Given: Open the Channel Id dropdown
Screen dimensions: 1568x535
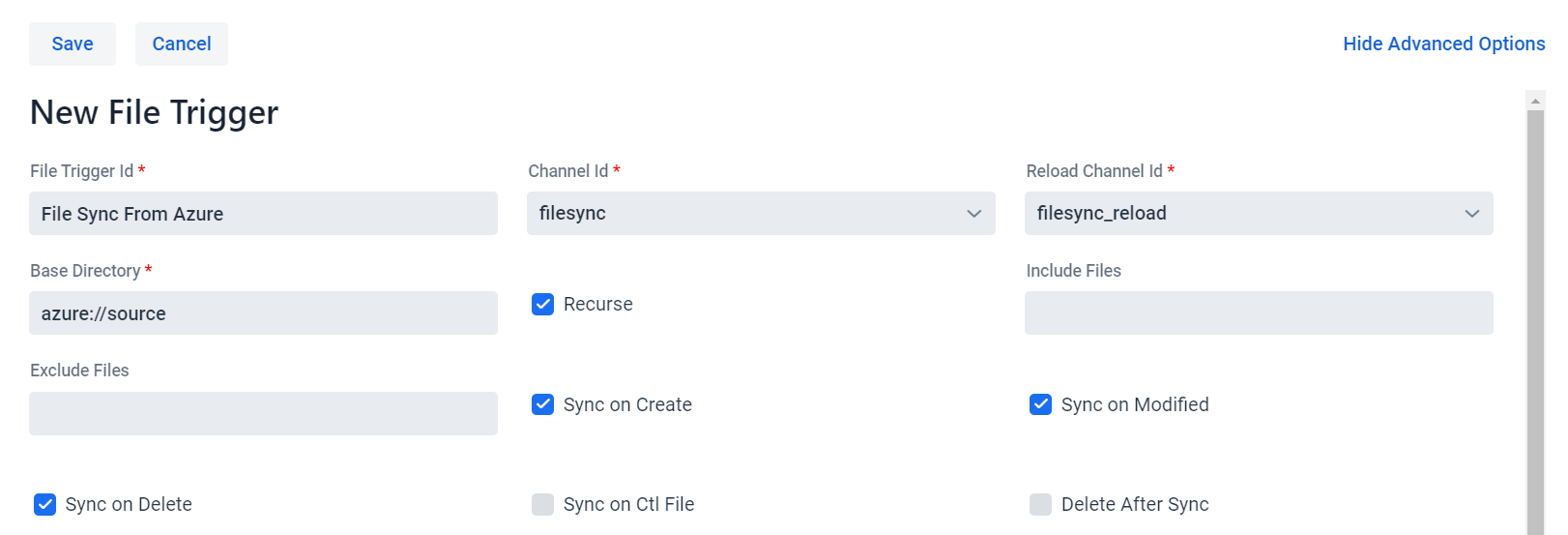Looking at the screenshot, I should coord(761,213).
